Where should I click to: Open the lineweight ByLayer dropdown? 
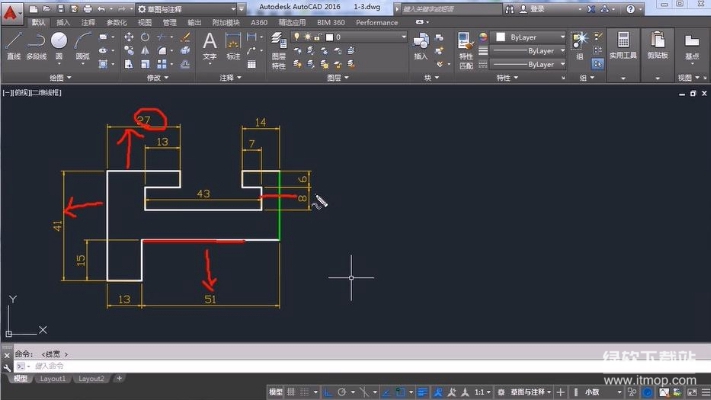tap(528, 50)
